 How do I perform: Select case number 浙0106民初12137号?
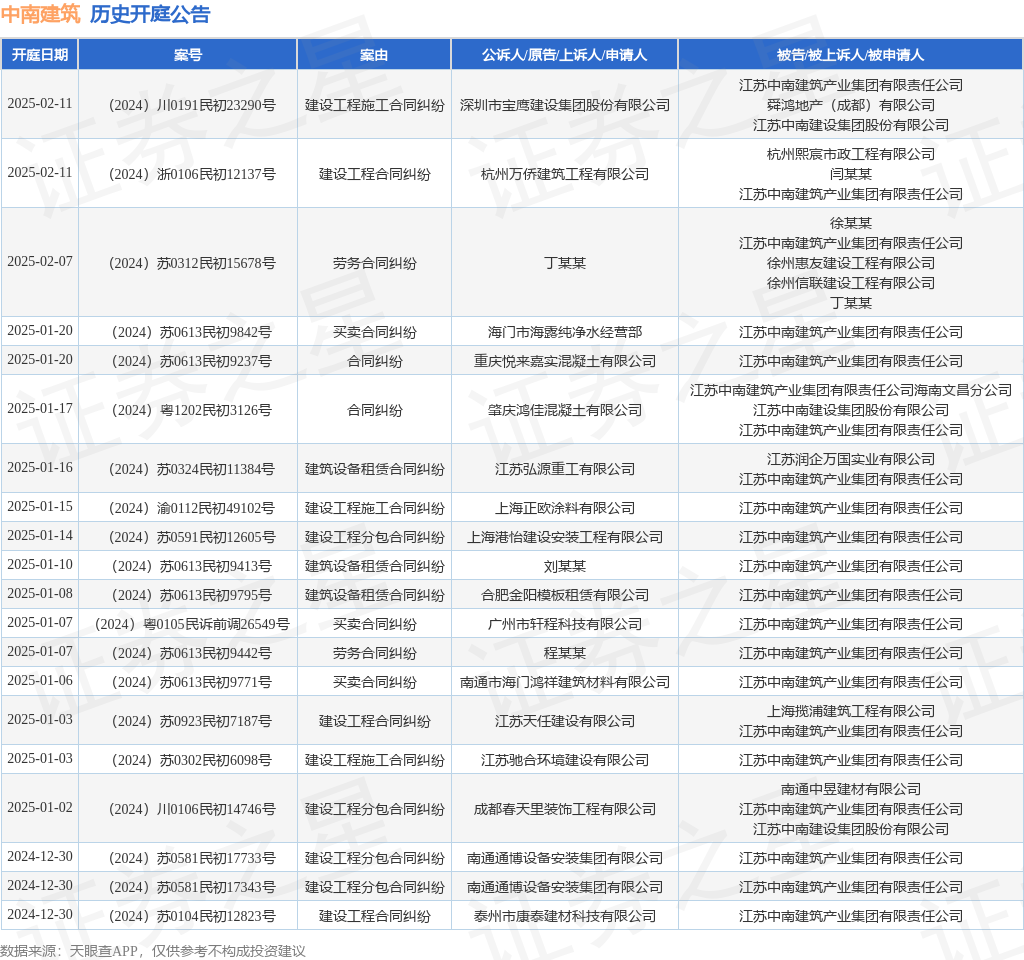[x=192, y=174]
